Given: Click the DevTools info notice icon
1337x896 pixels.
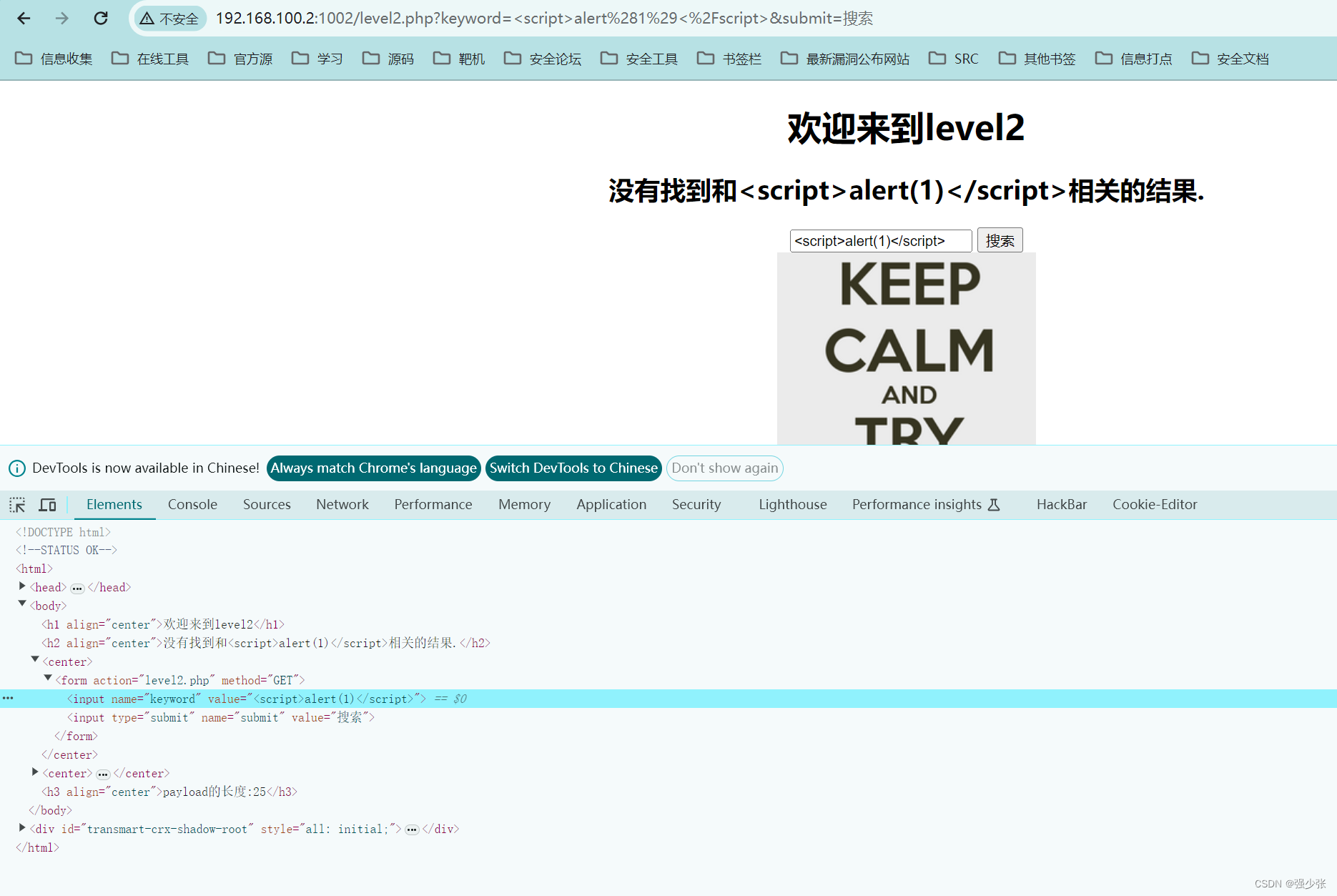Looking at the screenshot, I should (16, 468).
